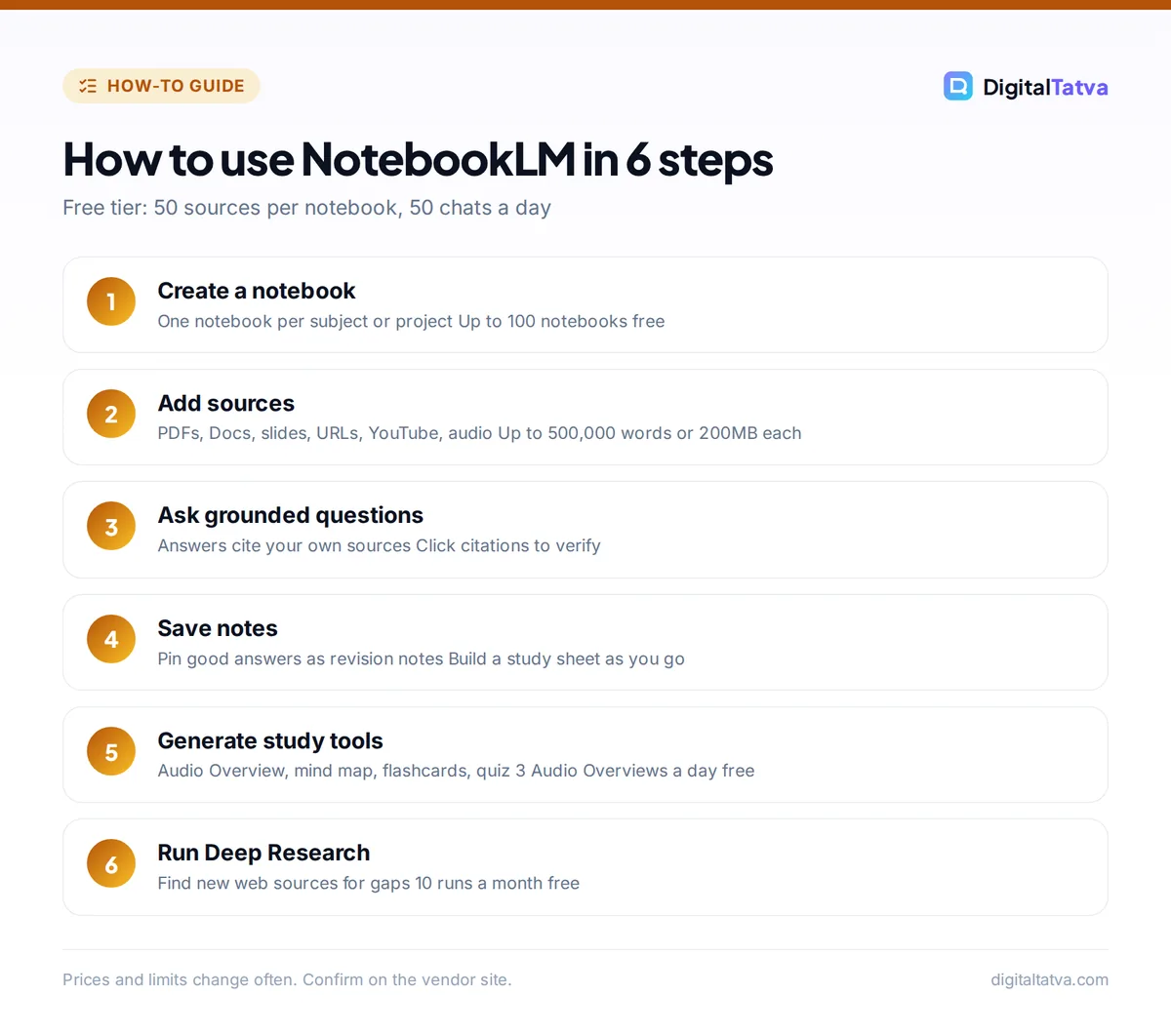
Task: Select the 'Save notes' step title
Action: pyautogui.click(x=218, y=628)
